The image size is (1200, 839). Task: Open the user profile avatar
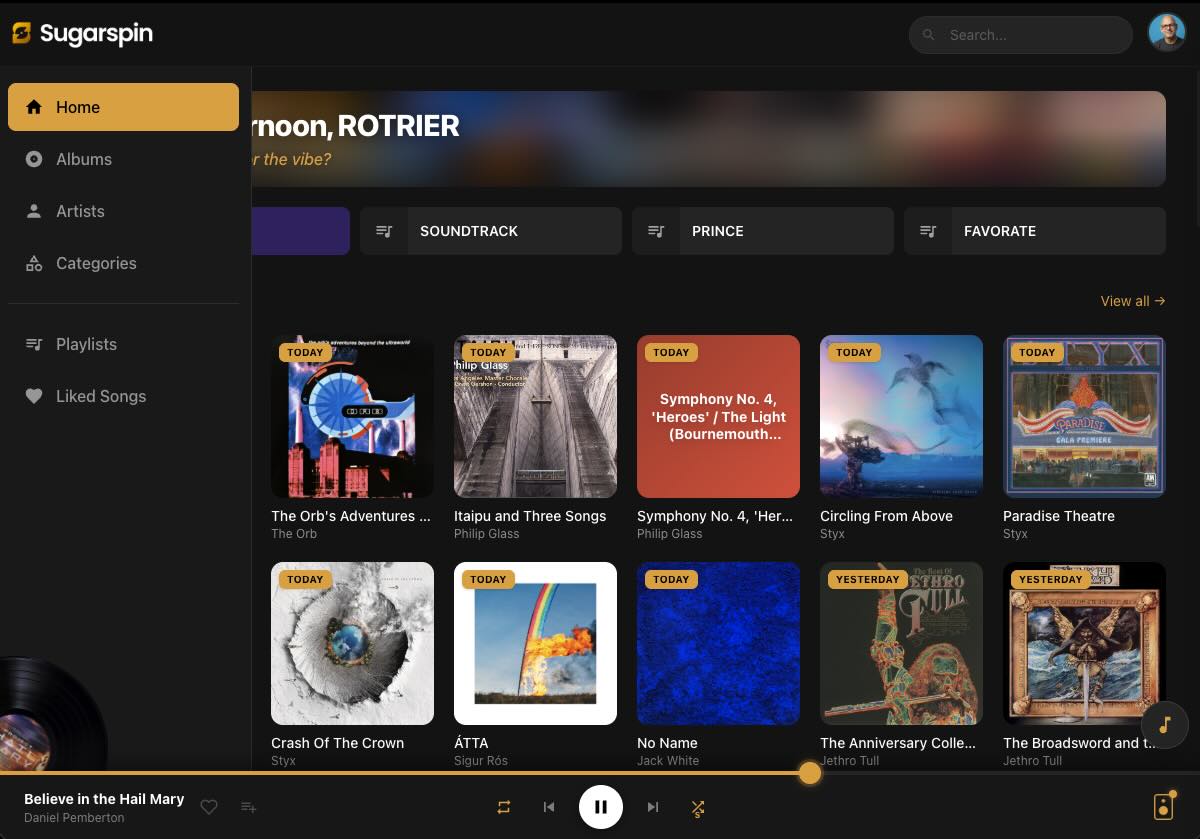pyautogui.click(x=1166, y=33)
